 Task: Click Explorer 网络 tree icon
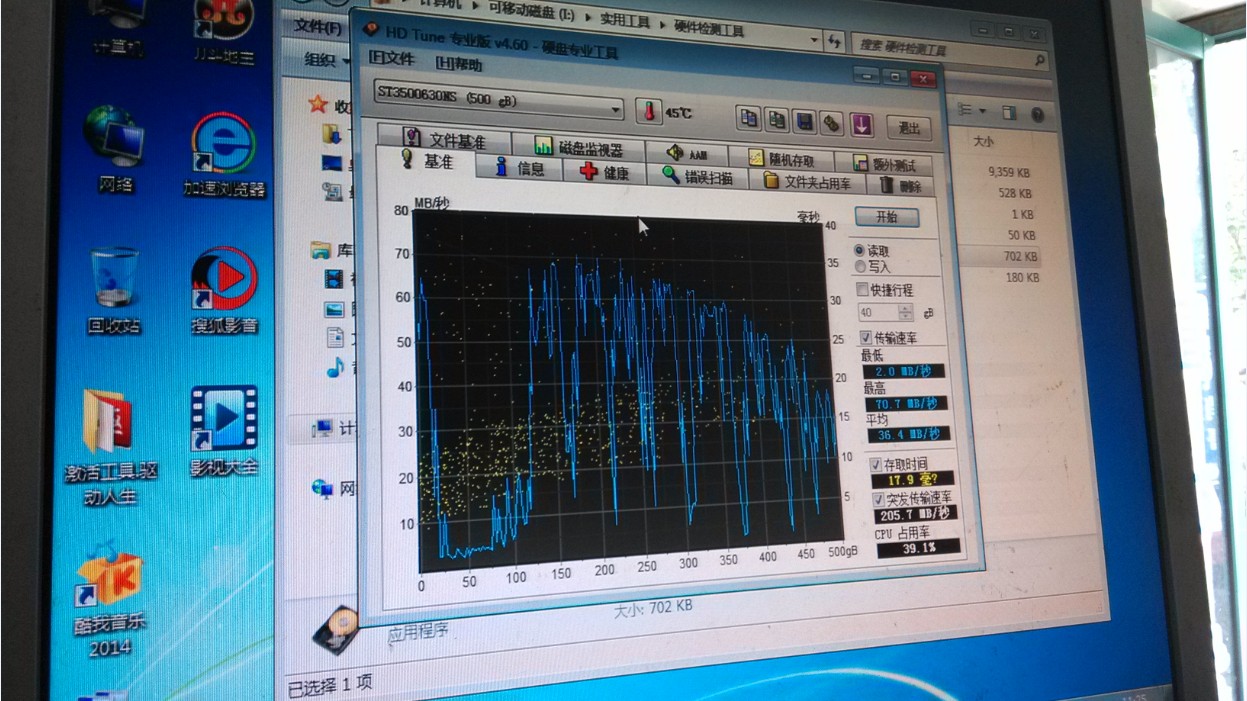322,488
